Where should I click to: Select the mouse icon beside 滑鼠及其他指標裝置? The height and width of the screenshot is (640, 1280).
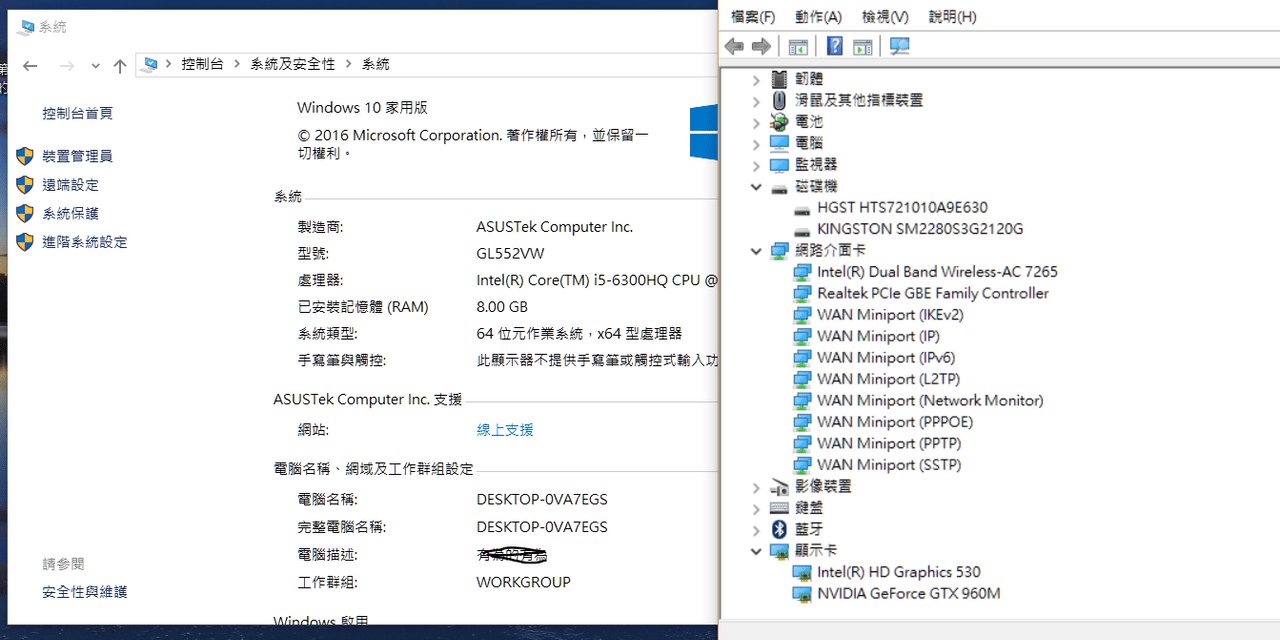click(780, 100)
